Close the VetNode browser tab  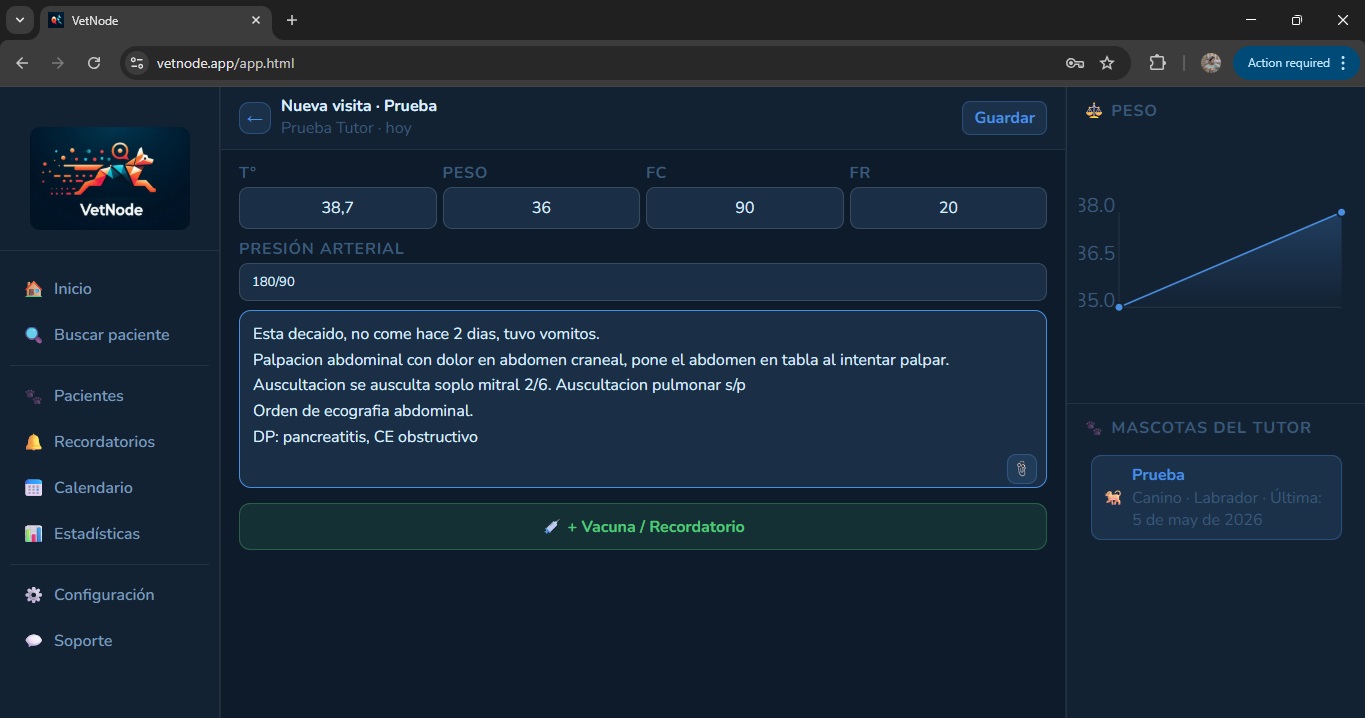(256, 20)
